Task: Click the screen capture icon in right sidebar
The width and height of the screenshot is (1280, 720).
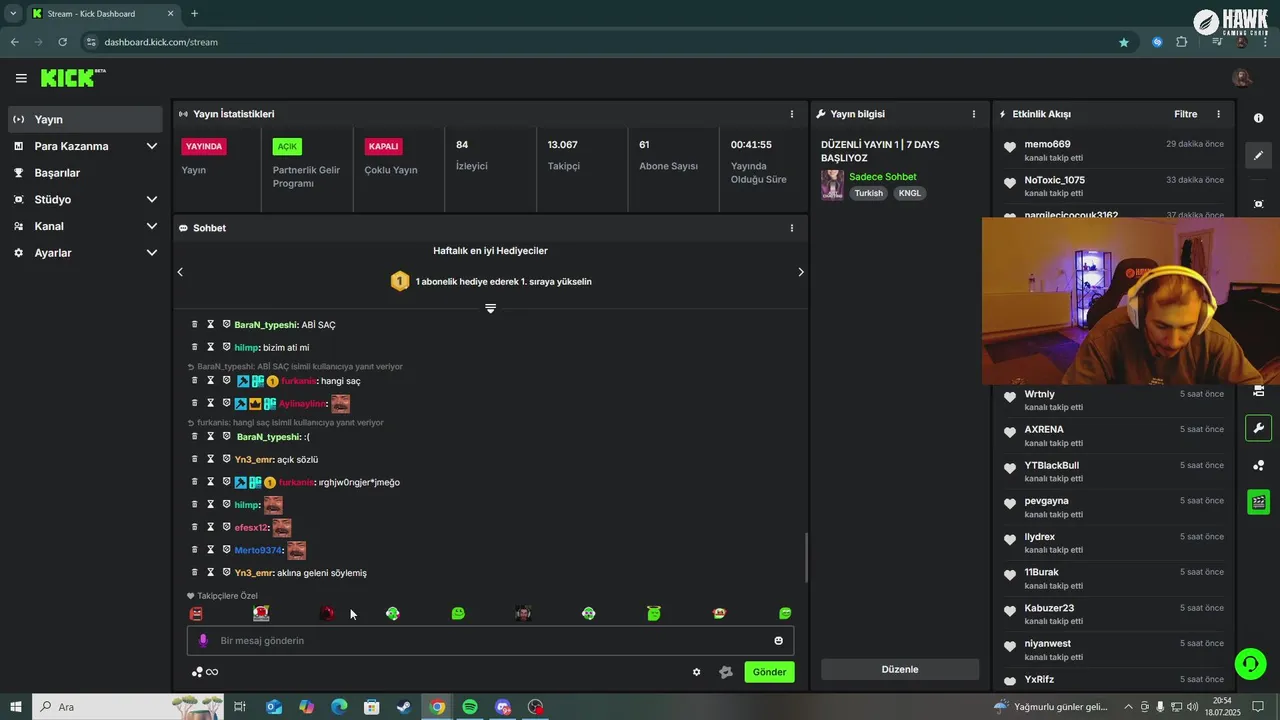Action: 1258,203
